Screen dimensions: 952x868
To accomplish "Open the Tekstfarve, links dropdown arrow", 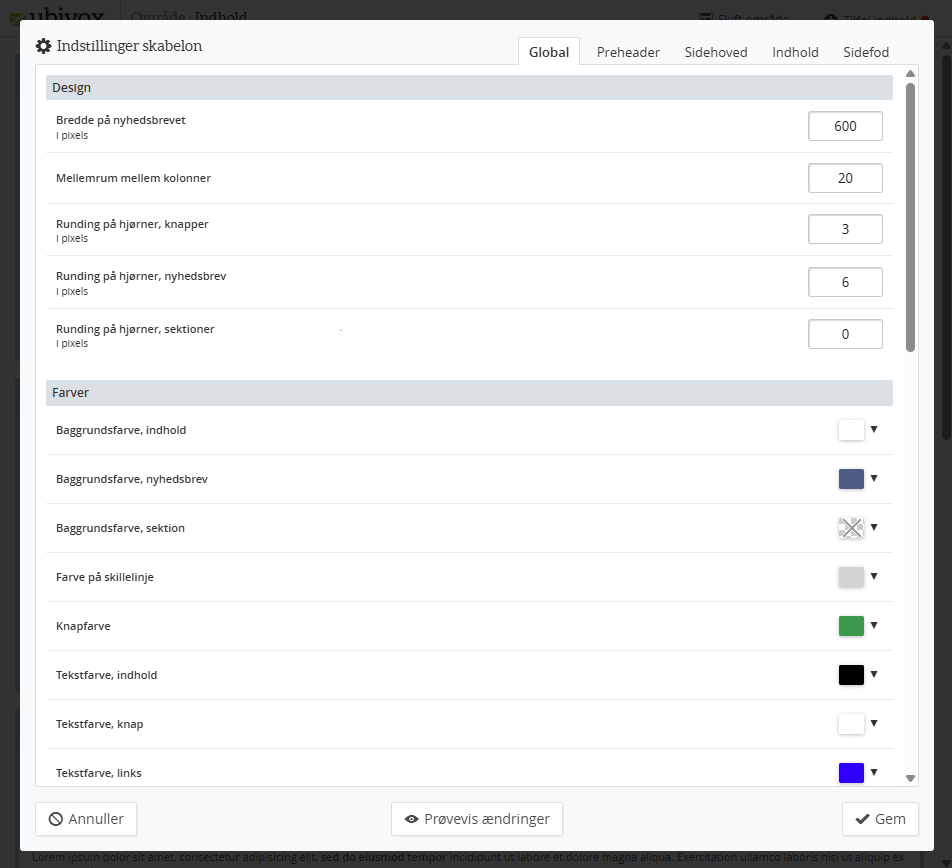I will 873,772.
